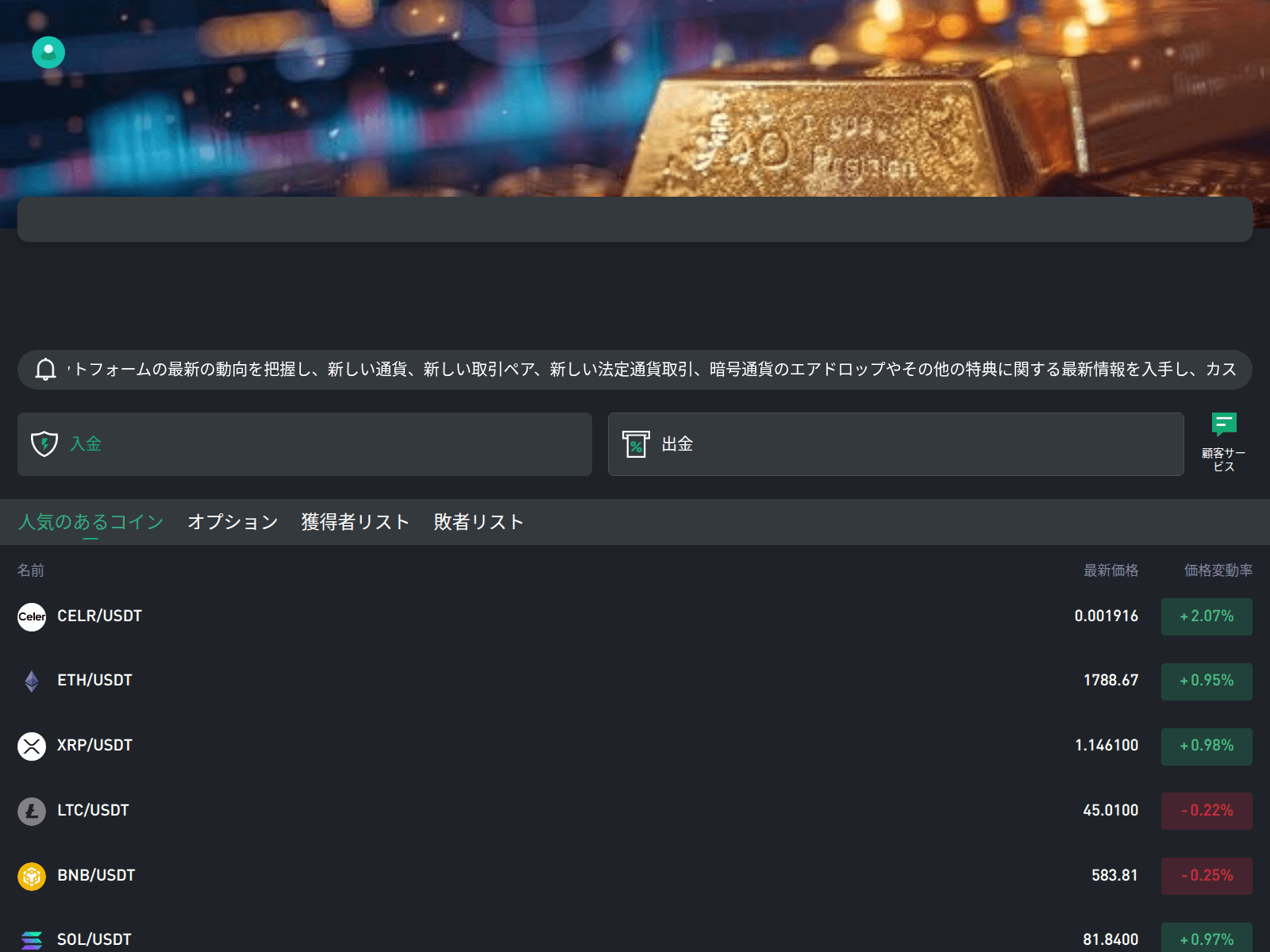
Task: Click the 価格変動率 column header
Action: coord(1218,570)
